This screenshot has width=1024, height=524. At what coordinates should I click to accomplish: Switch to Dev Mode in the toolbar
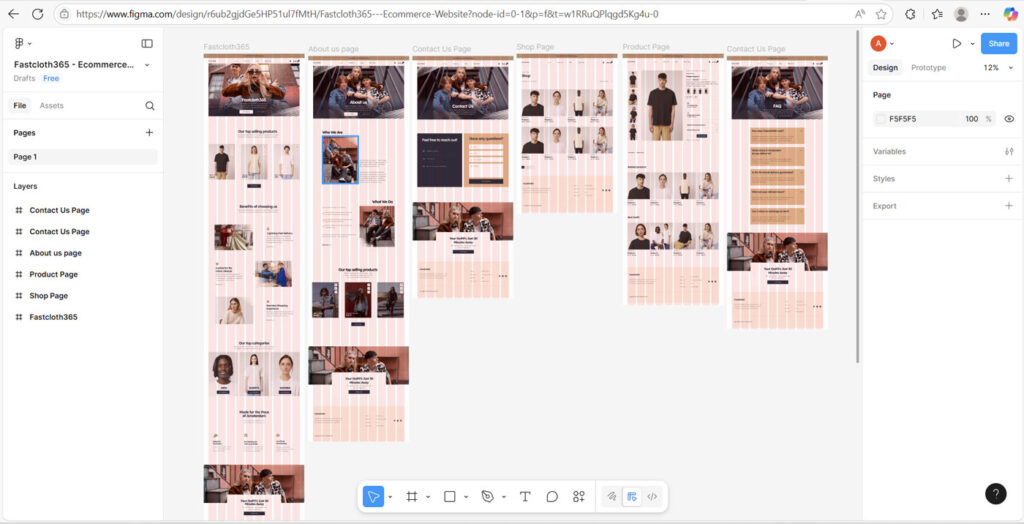[652, 496]
